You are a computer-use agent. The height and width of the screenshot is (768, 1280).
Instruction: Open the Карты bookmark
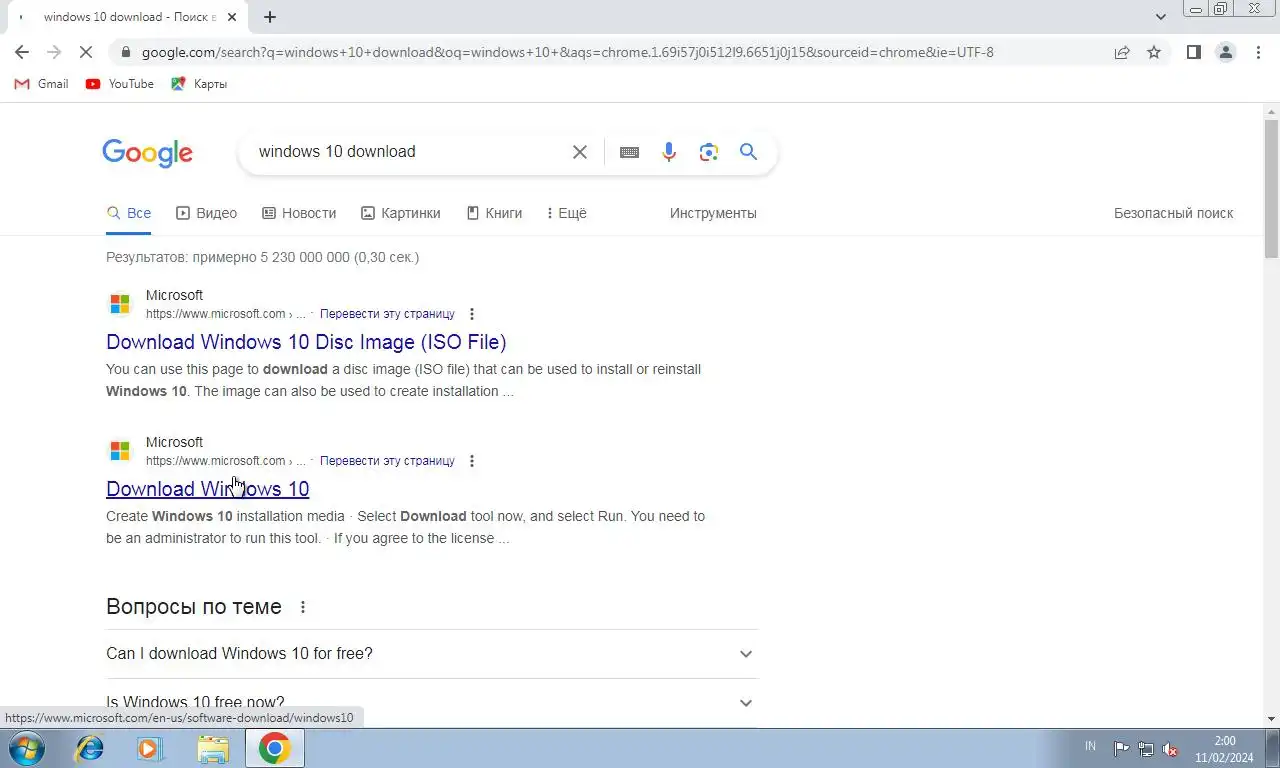(x=199, y=84)
